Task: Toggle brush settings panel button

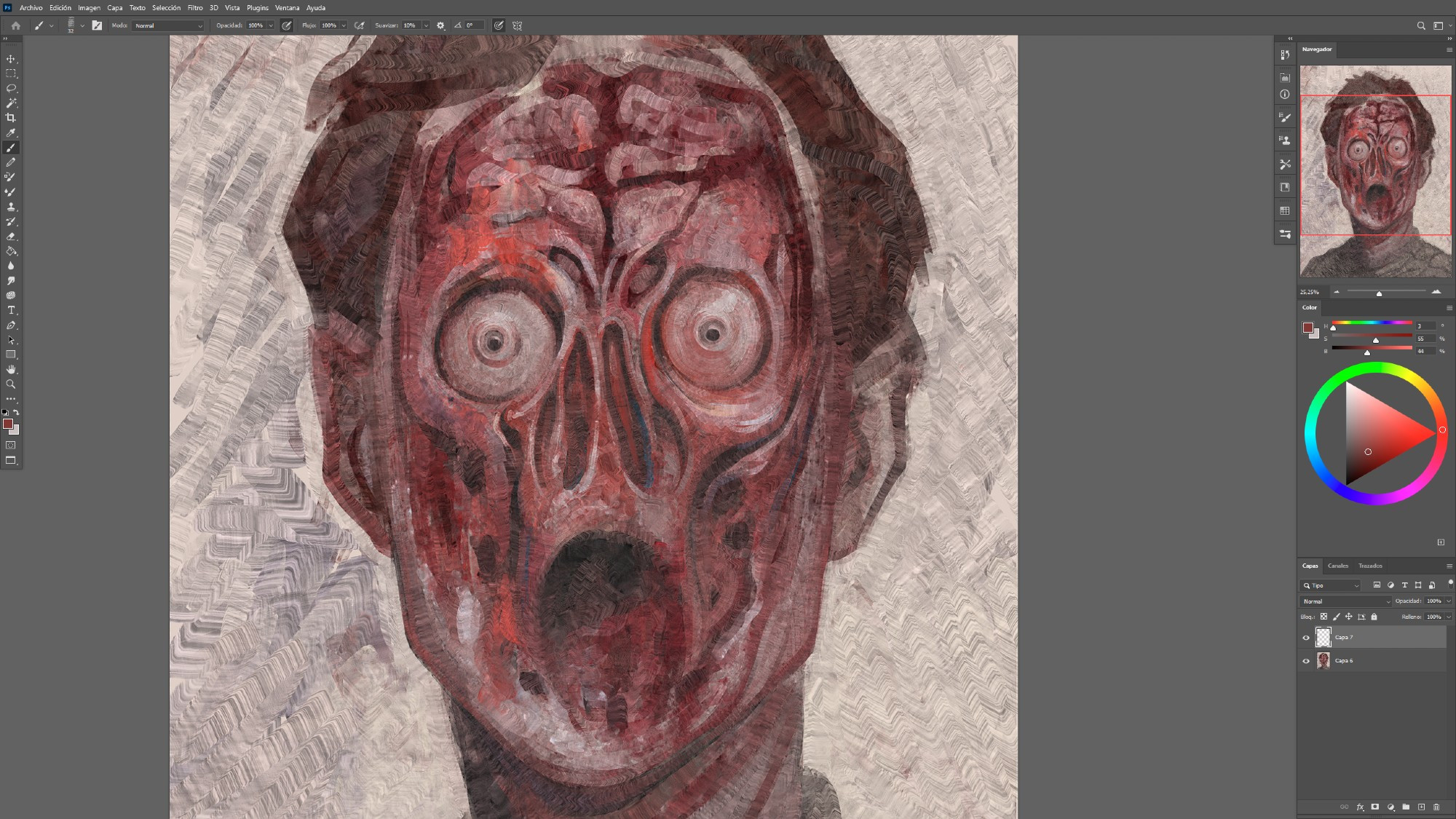Action: [x=97, y=25]
